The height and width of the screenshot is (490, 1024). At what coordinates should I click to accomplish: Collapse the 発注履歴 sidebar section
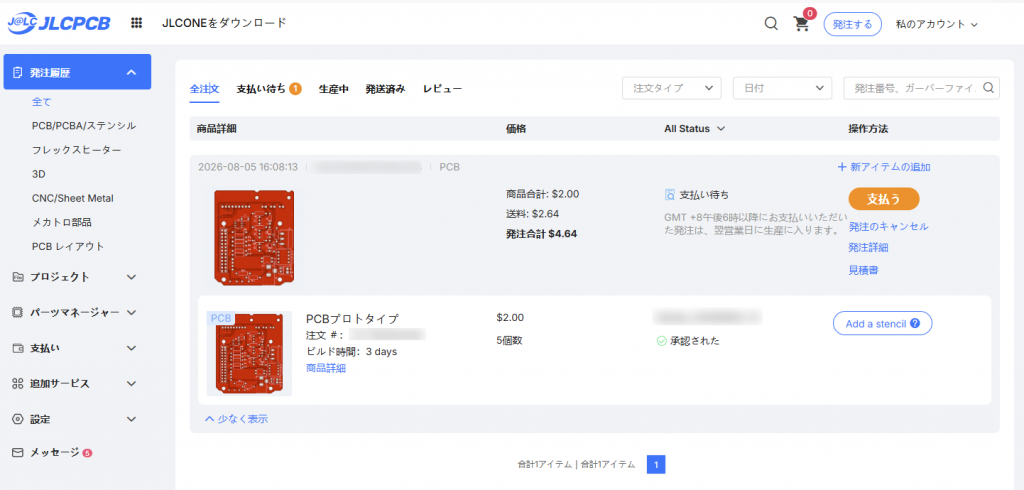tap(131, 72)
